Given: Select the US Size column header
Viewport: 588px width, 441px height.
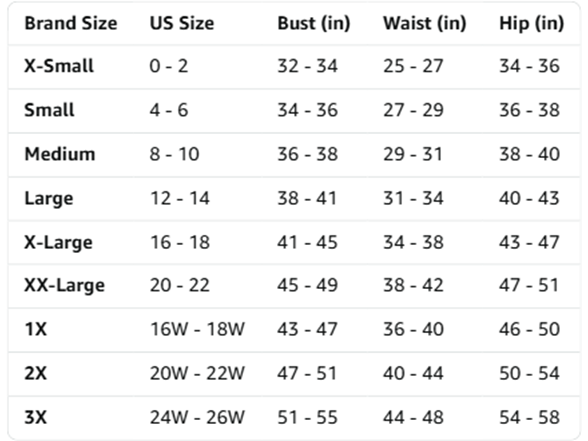Looking at the screenshot, I should (182, 23).
